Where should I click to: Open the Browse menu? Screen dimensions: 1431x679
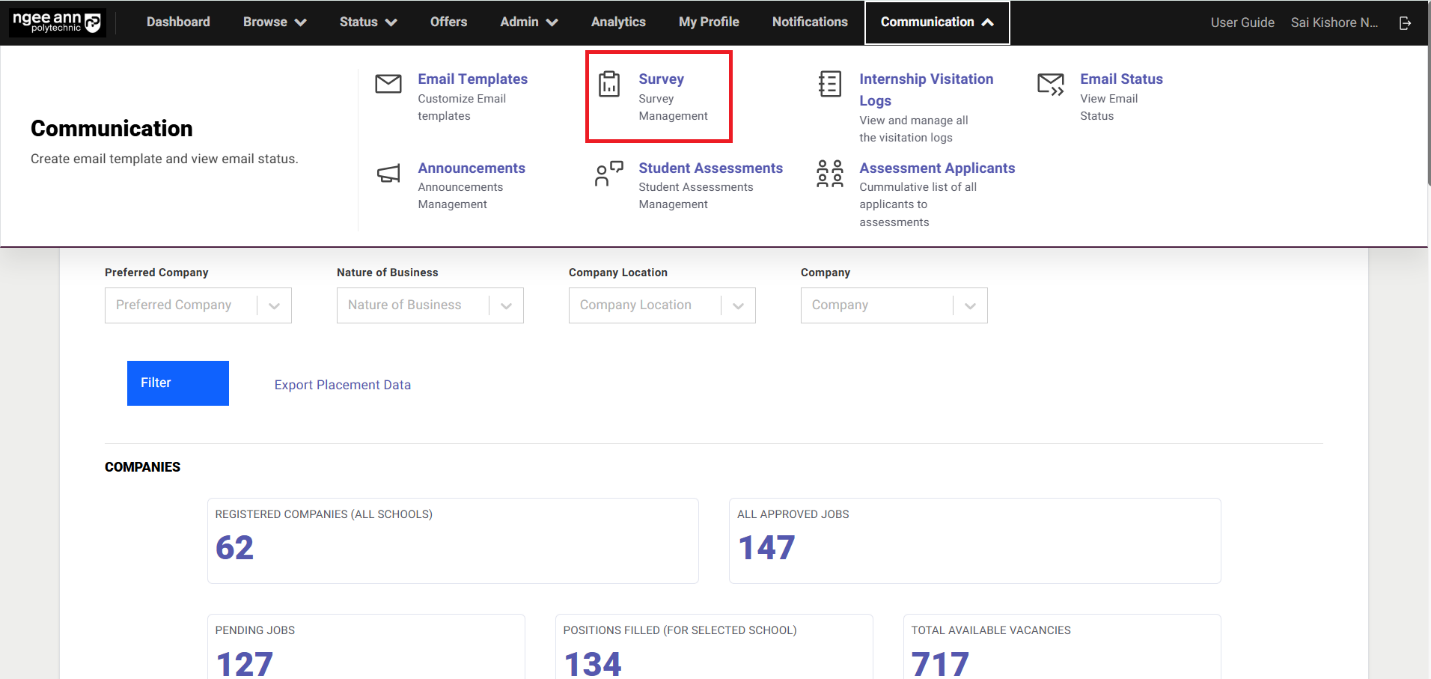coord(274,22)
